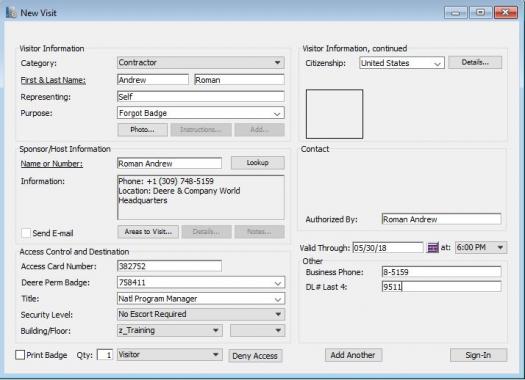Click the First Name field containing Andrew

tap(153, 80)
